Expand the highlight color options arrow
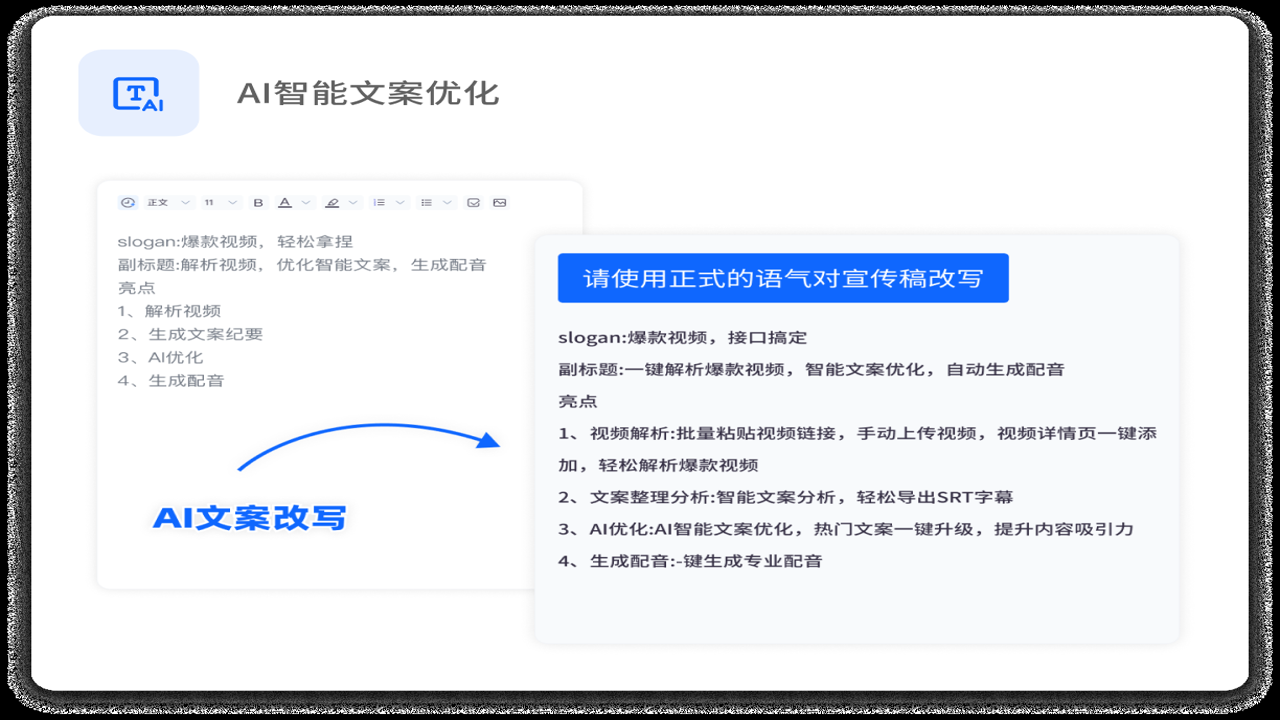Screen dimensions: 1280x720 353,202
